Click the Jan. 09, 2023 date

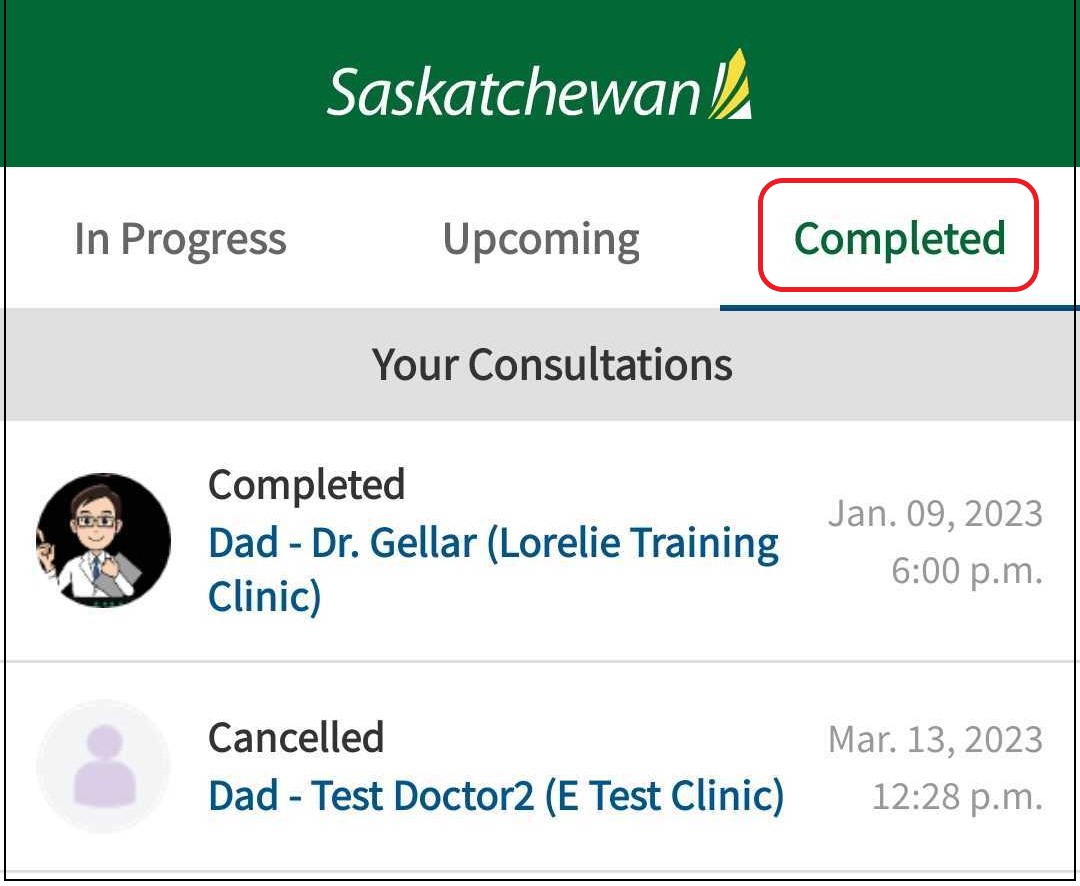click(x=935, y=514)
